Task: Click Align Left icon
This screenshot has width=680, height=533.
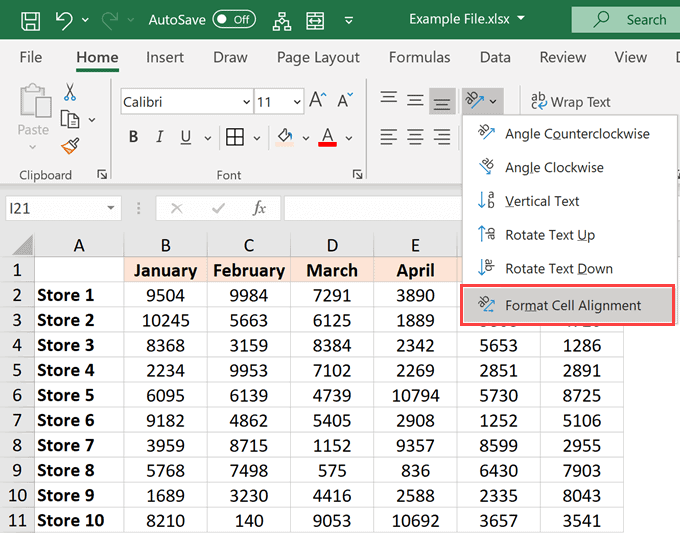Action: click(388, 137)
